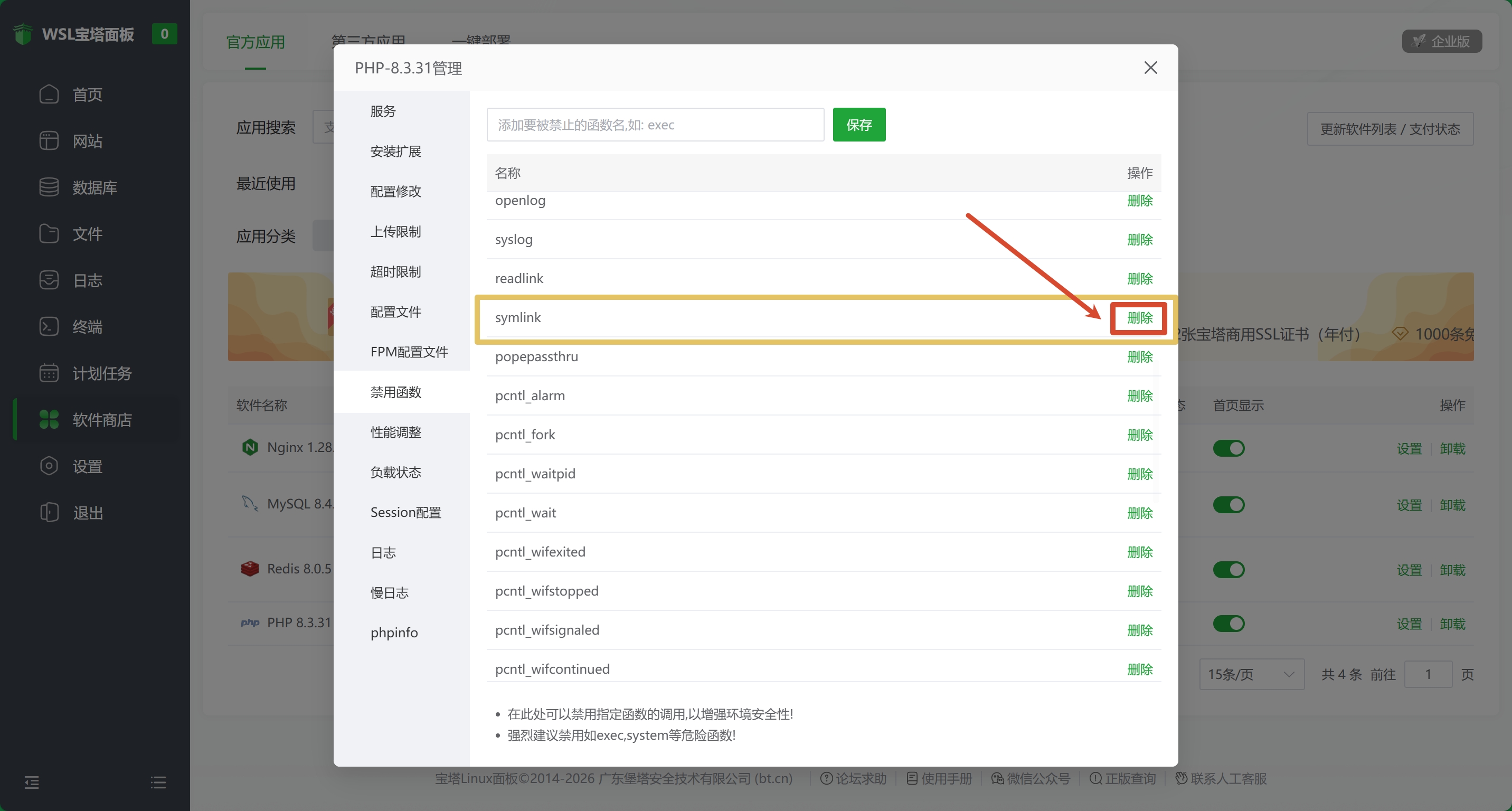This screenshot has width=1512, height=811.
Task: Delete the pcntl_wifexited disabled function
Action: coord(1140,552)
